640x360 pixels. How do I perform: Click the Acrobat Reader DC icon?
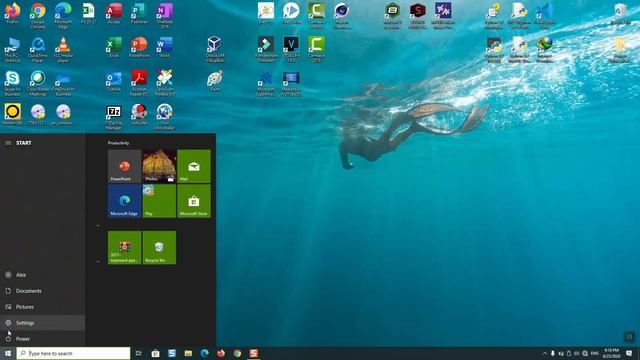click(x=139, y=83)
